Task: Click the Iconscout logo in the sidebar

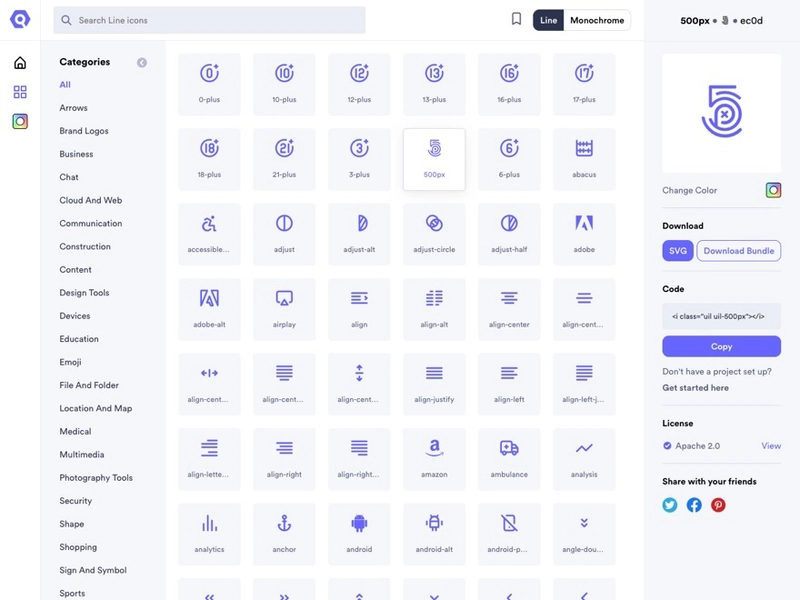Action: coord(20,19)
